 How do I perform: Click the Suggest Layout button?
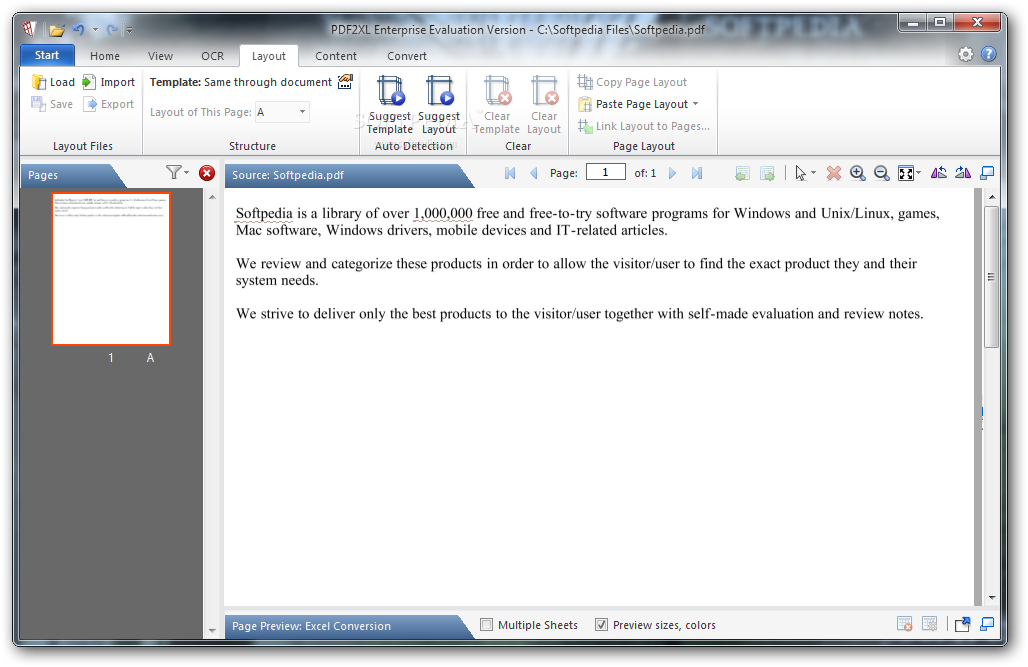click(x=439, y=105)
